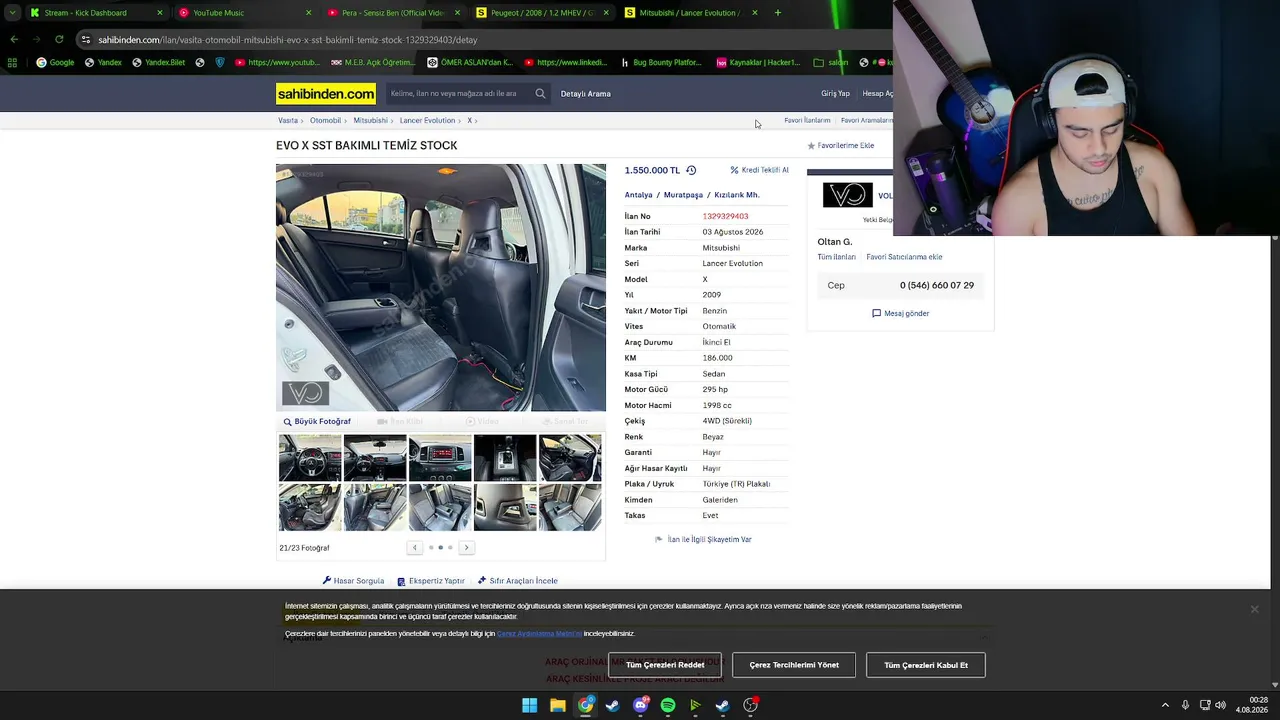The height and width of the screenshot is (720, 1280).
Task: Click the address bar URL field
Action: [480, 40]
